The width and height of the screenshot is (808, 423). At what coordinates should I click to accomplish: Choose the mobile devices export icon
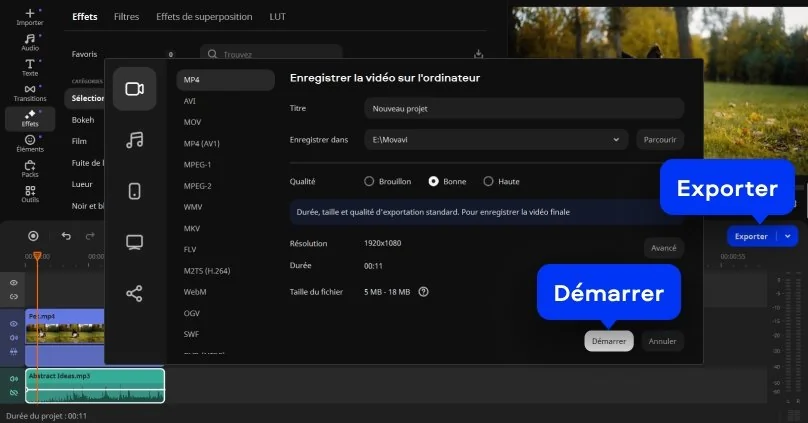tap(134, 191)
